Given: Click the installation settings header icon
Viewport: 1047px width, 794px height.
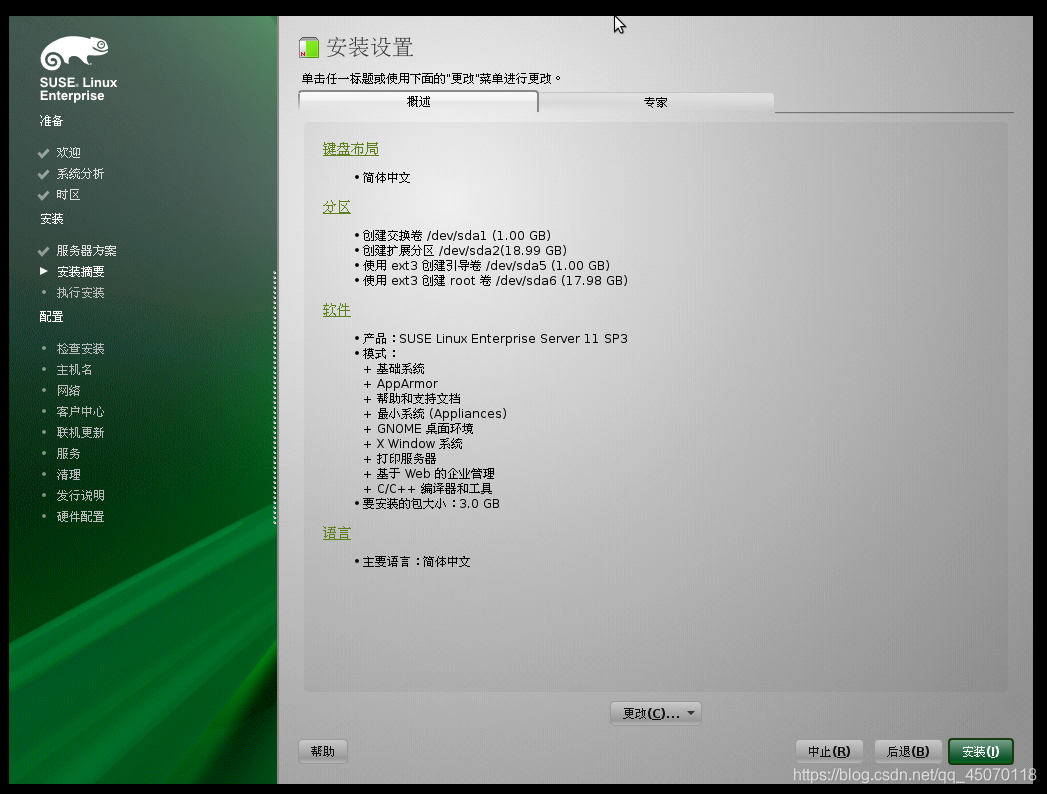Looking at the screenshot, I should [308, 47].
